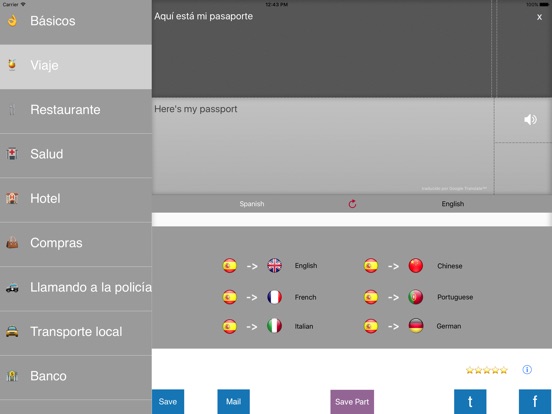This screenshot has width=552, height=414.
Task: Swap languages with the red refresh icon
Action: click(352, 204)
